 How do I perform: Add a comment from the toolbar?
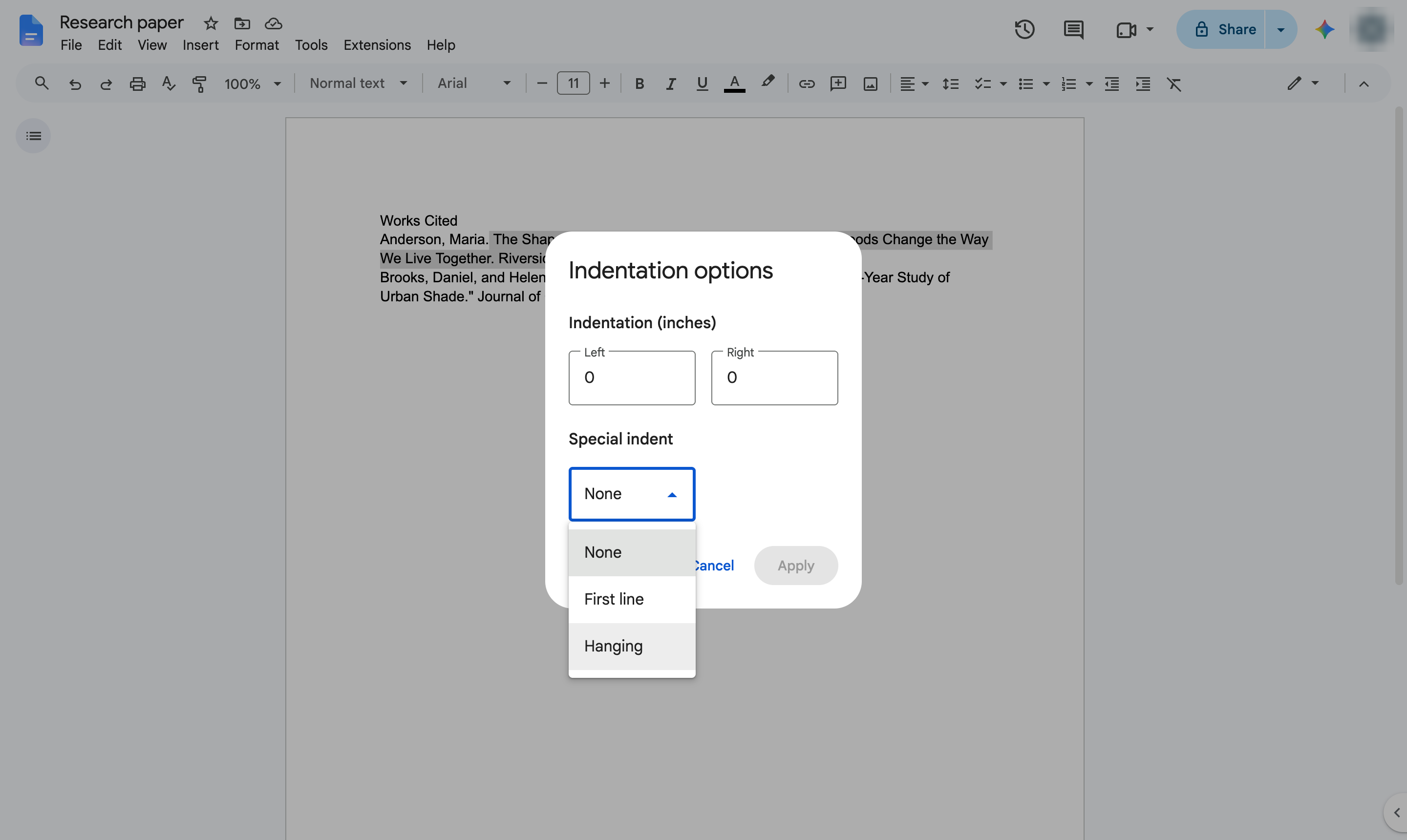pos(838,84)
